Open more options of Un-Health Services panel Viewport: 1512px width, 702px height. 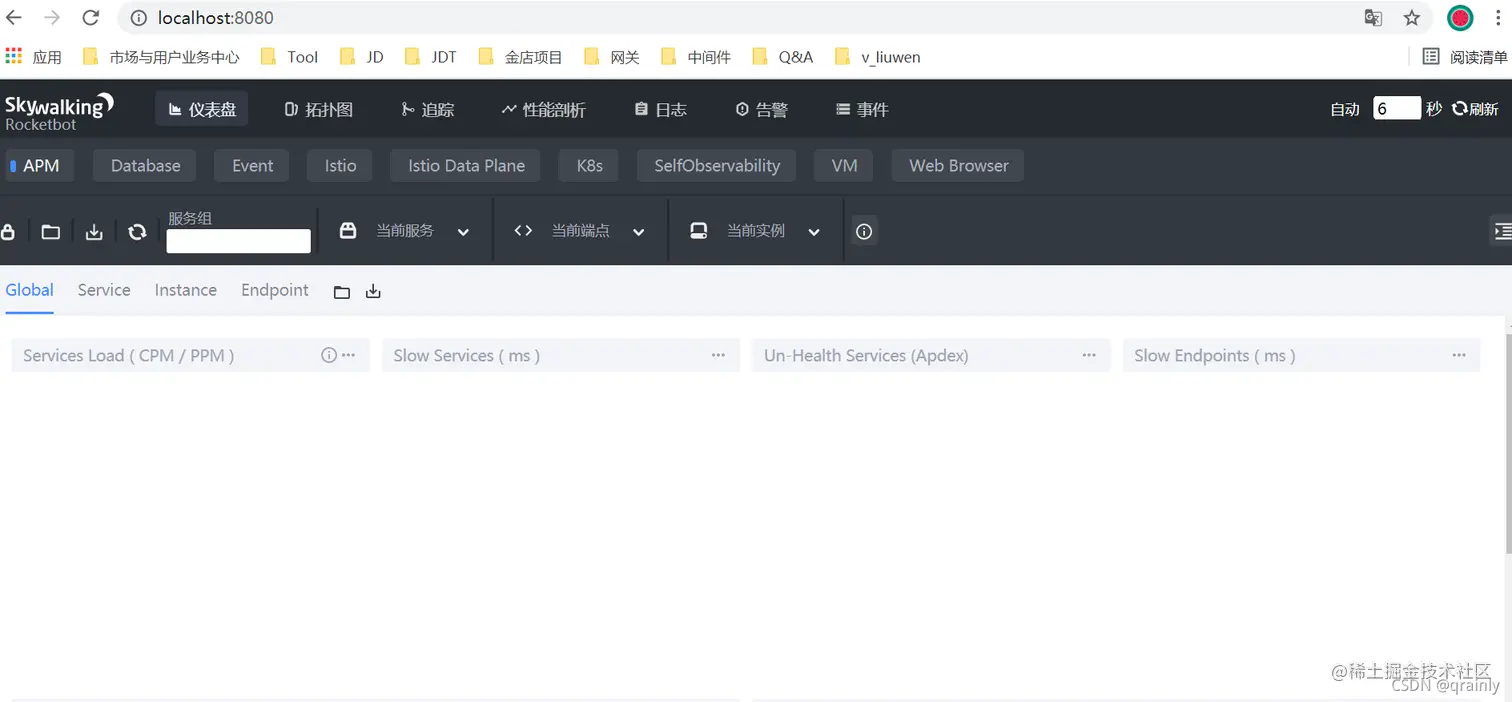click(x=1089, y=355)
